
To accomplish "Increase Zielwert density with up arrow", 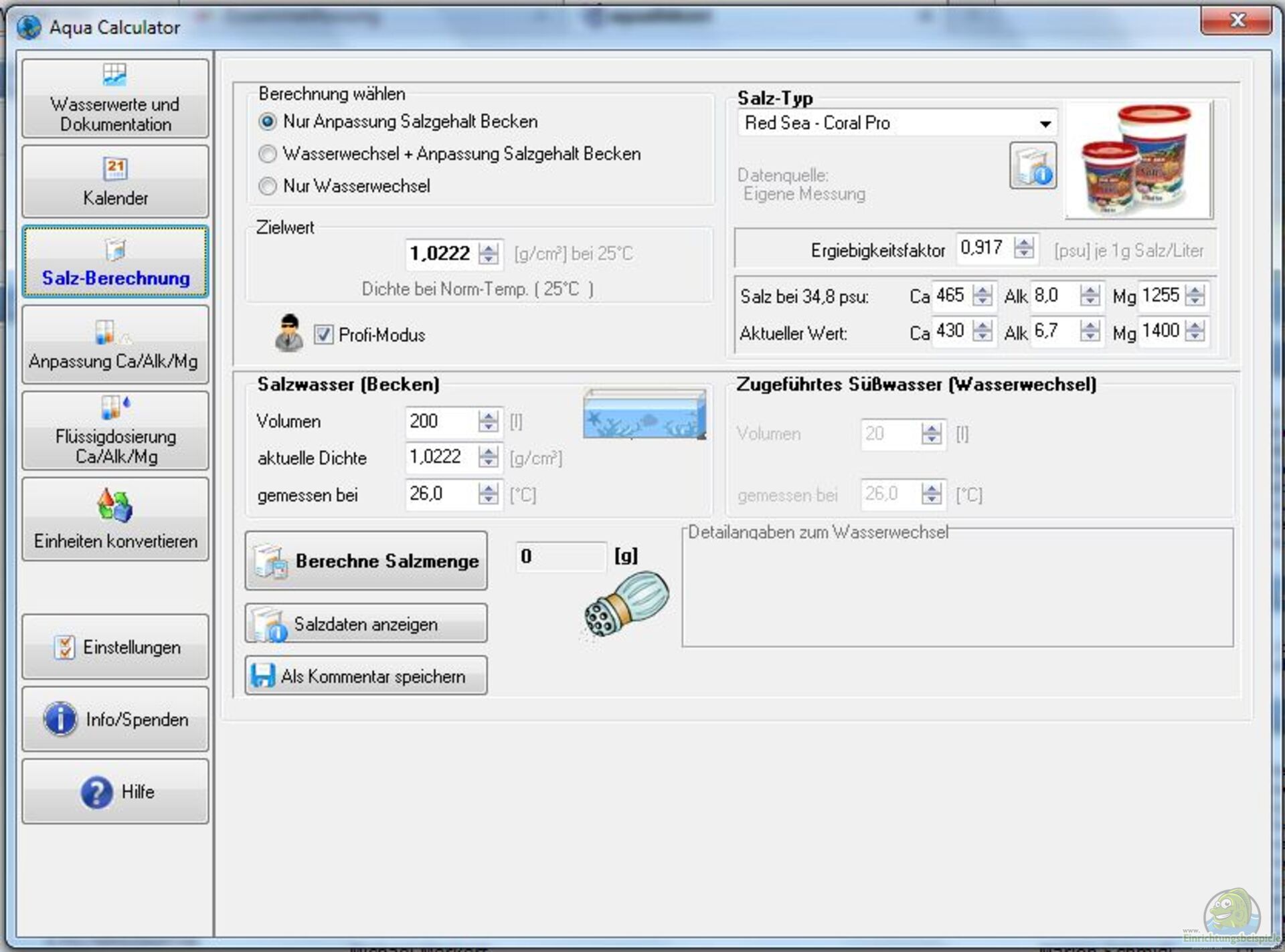I will [489, 248].
